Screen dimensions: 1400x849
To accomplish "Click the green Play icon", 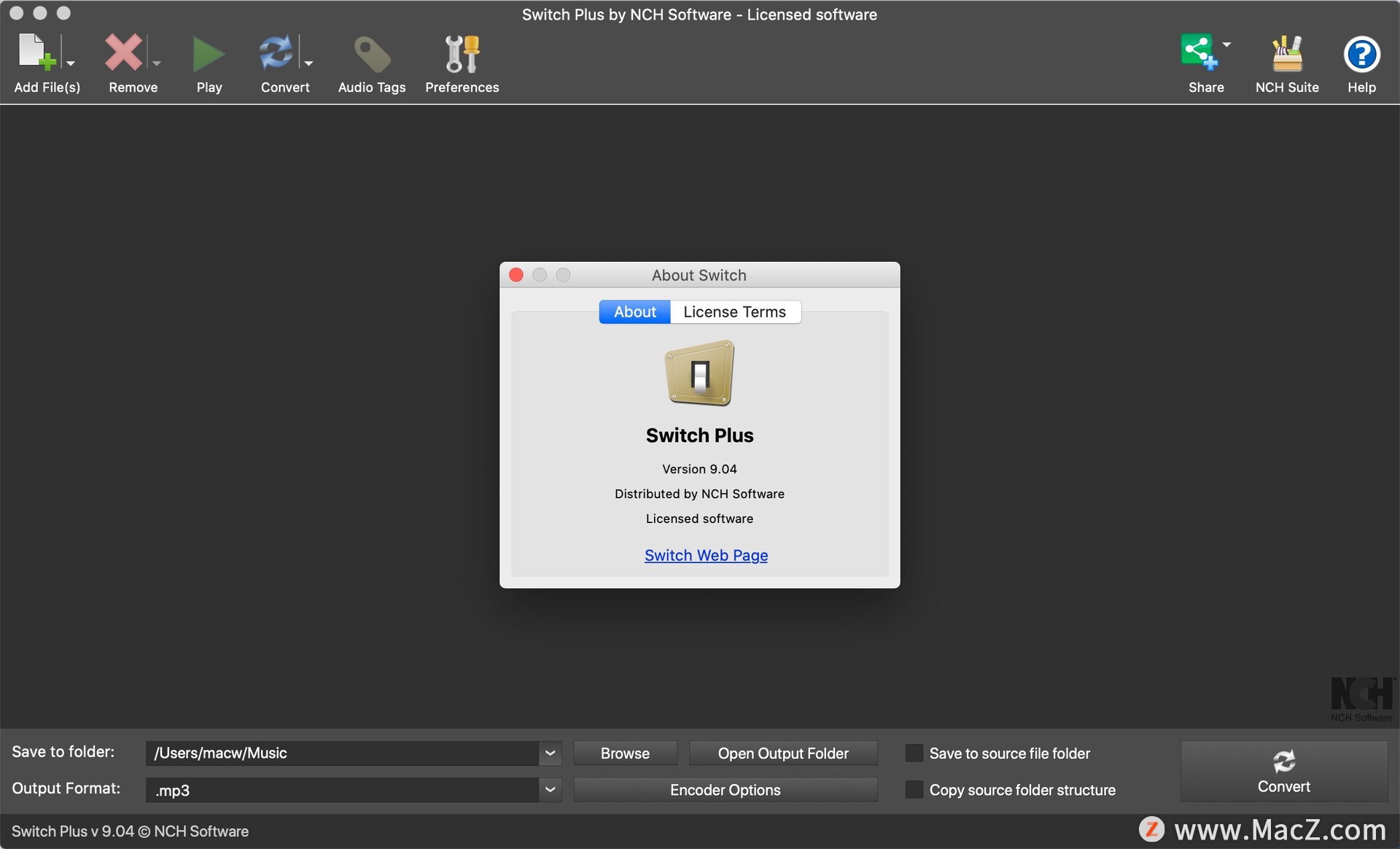I will pos(209,54).
